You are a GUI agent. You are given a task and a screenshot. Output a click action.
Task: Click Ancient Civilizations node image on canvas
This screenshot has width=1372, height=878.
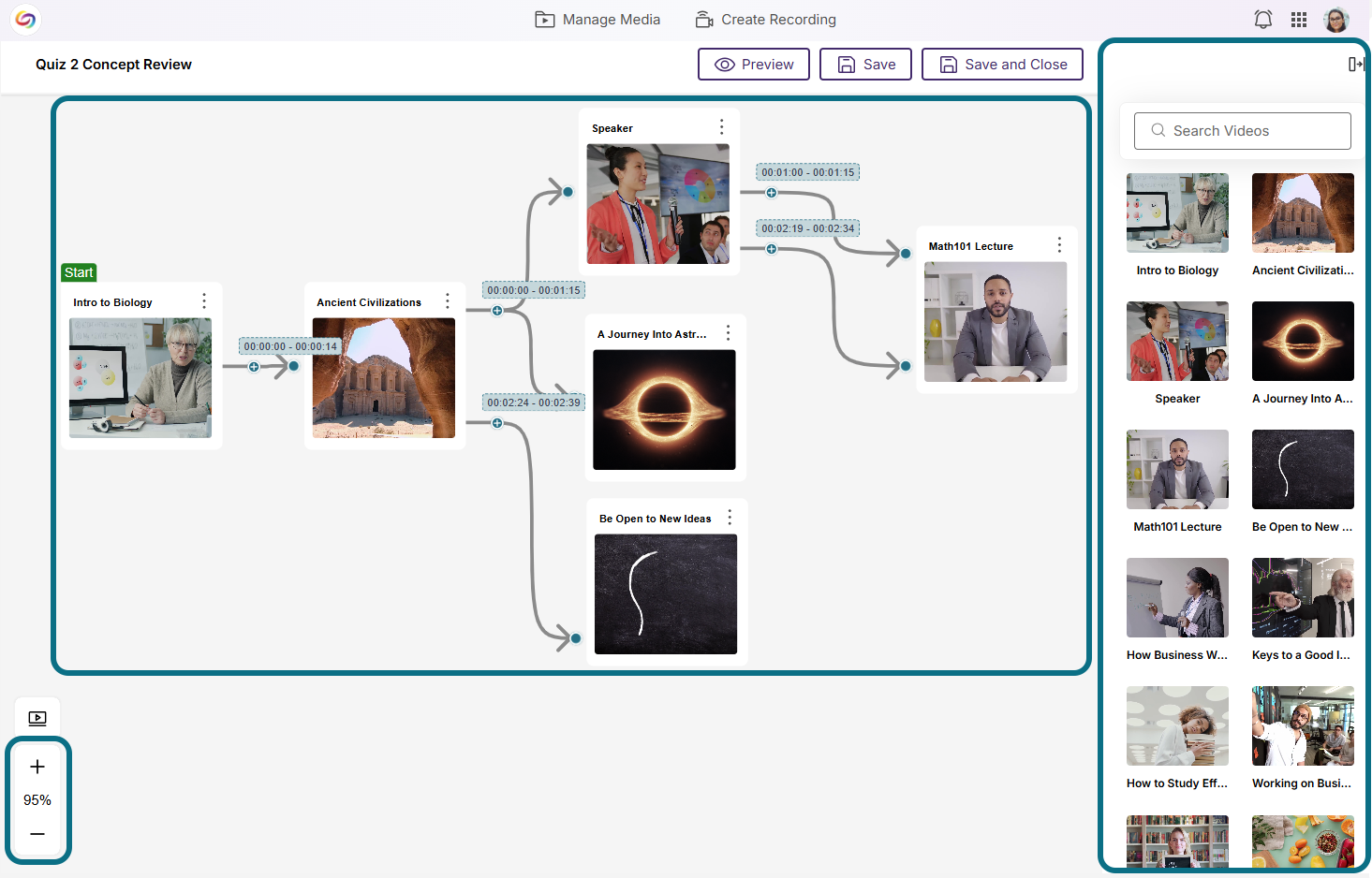(x=384, y=378)
